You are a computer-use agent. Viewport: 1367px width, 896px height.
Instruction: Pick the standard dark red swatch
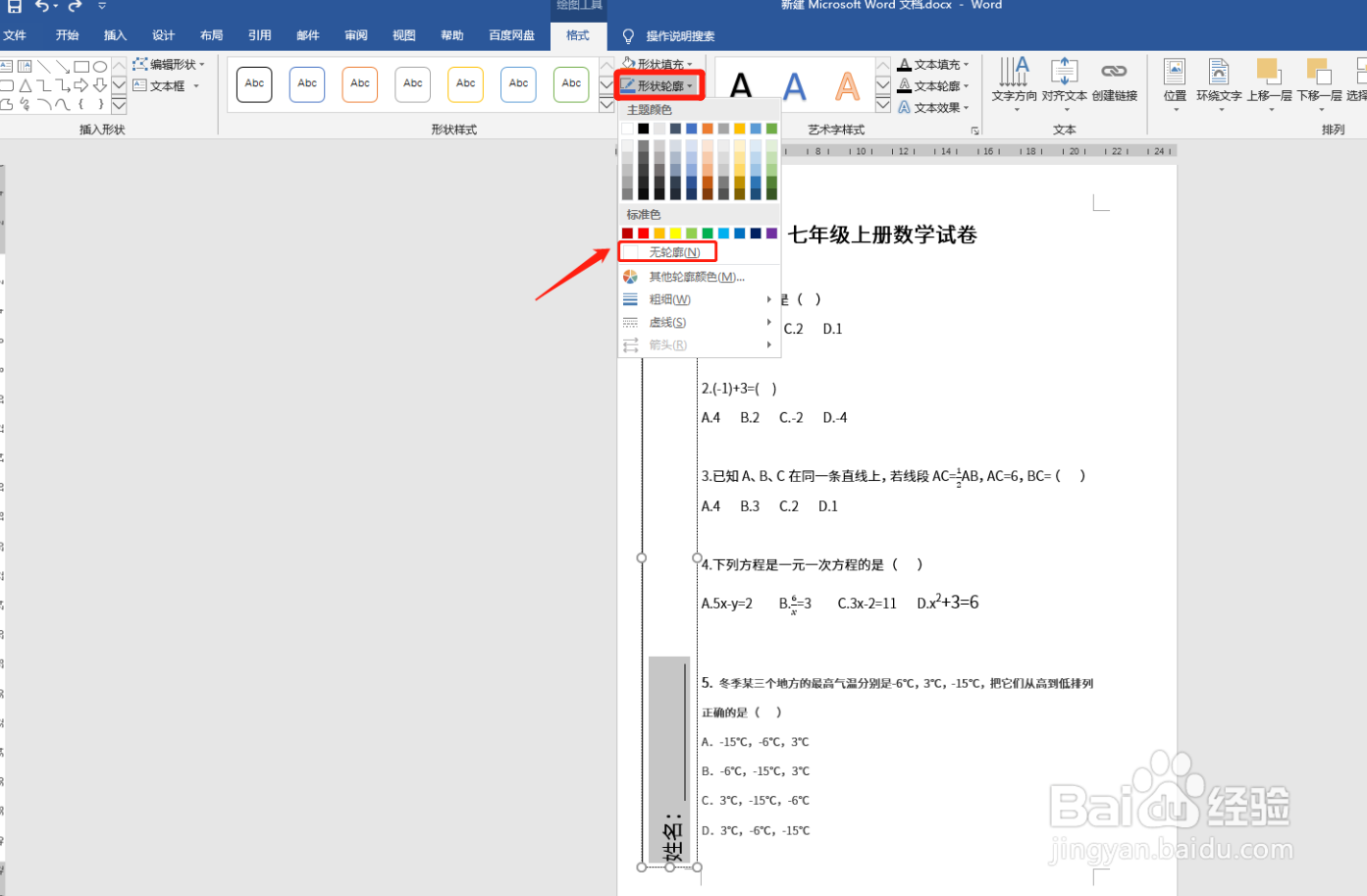click(627, 234)
